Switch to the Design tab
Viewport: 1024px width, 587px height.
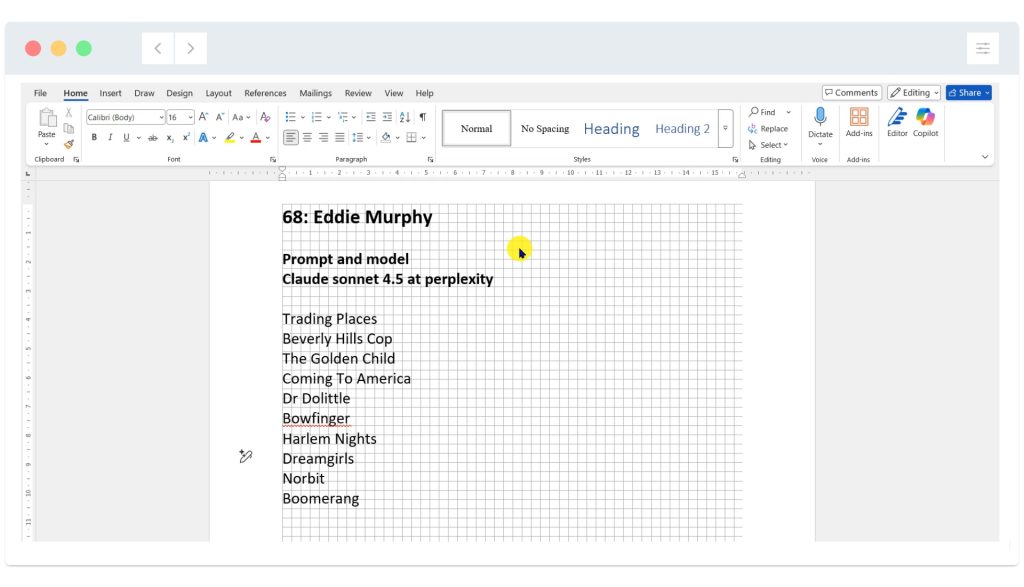[180, 93]
